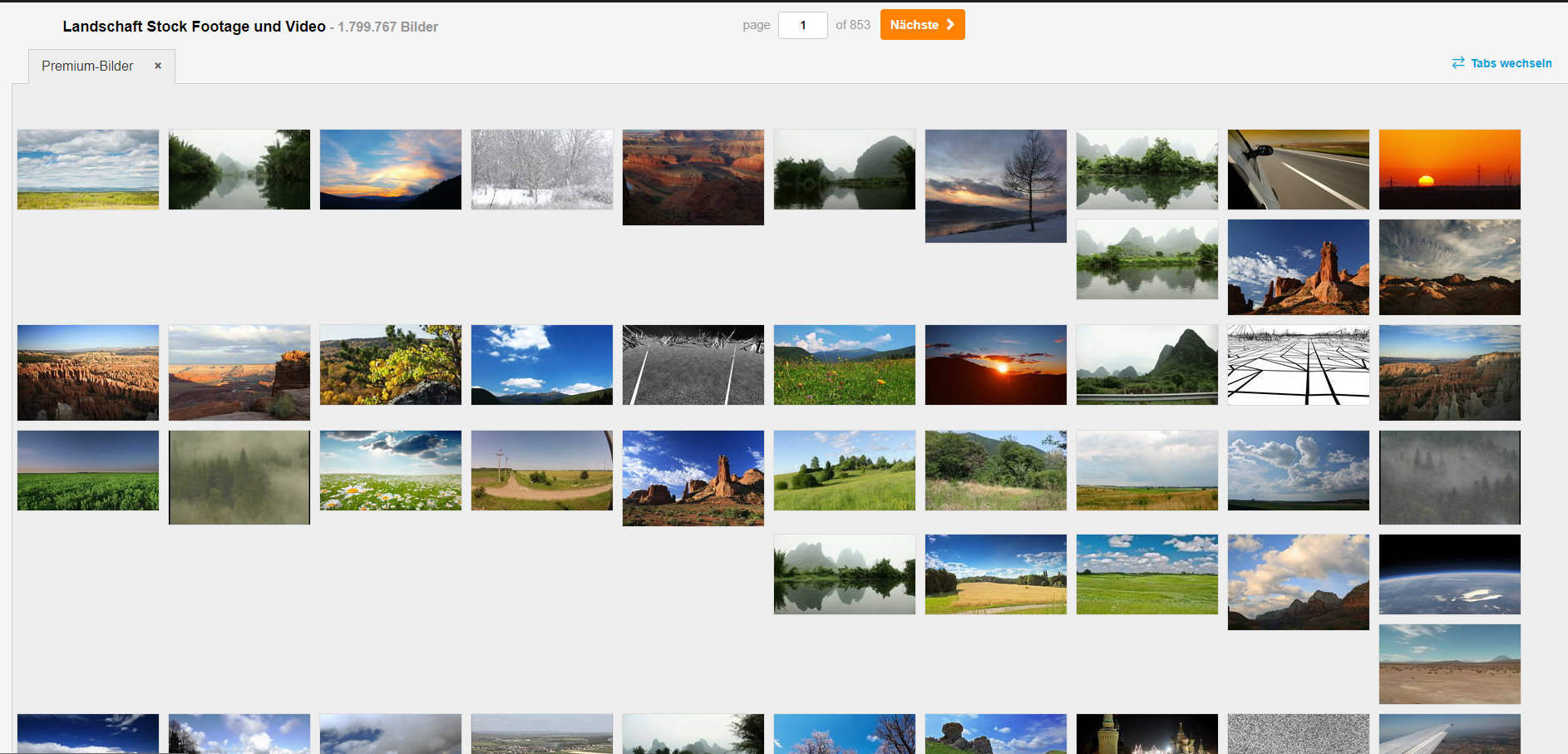This screenshot has height=754, width=1568.
Task: Select the Premium-Bilder tab
Action: 87,66
